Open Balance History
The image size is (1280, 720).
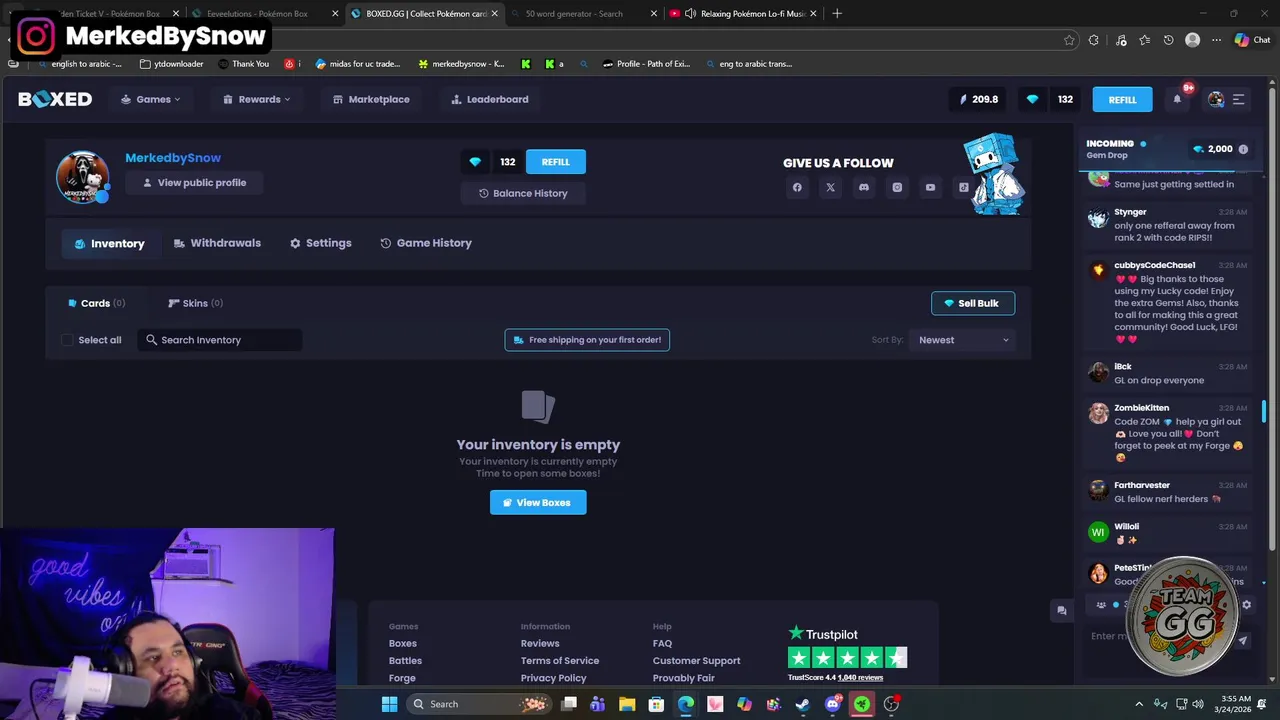(523, 193)
